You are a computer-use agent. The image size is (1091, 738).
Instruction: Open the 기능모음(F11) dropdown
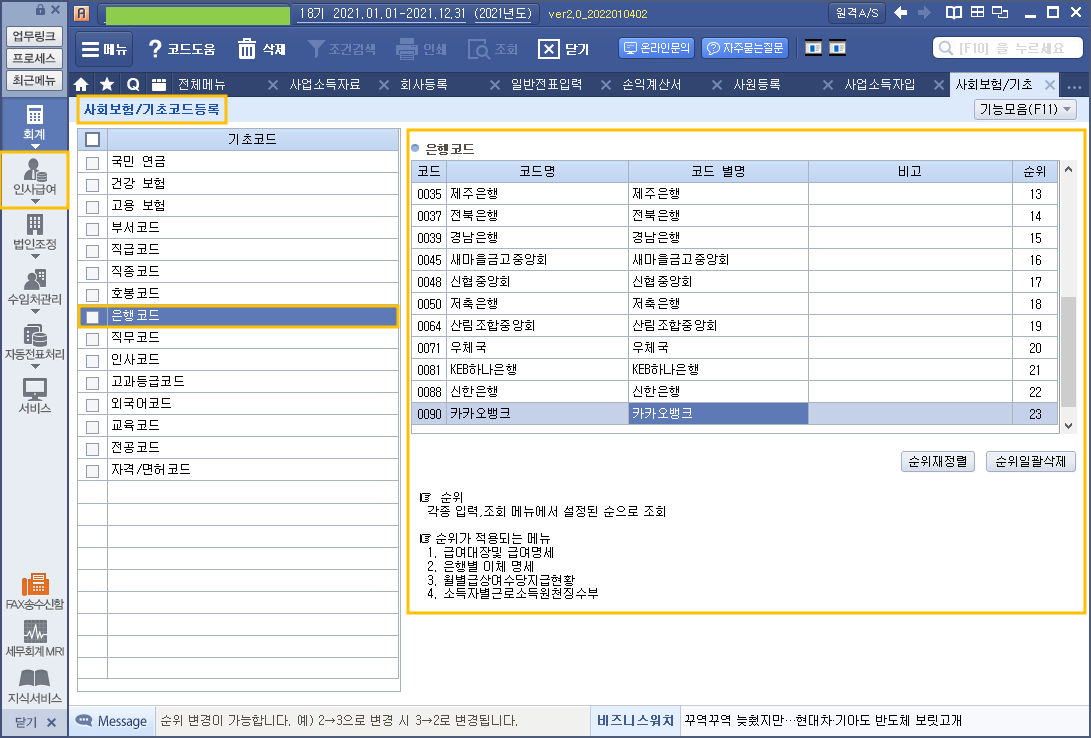pos(1025,109)
